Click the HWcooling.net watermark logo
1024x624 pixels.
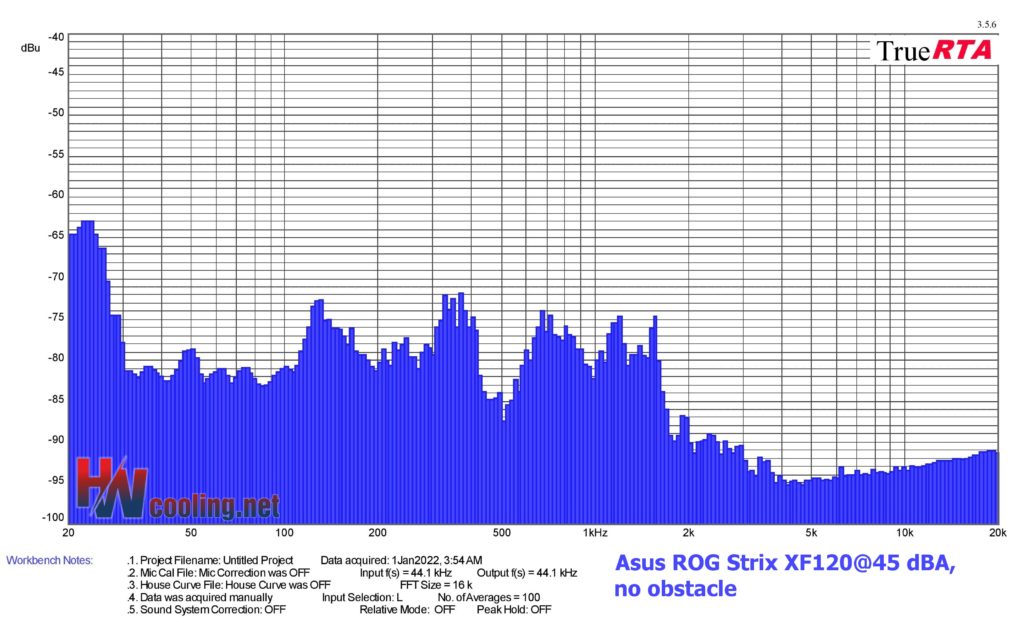tap(177, 491)
